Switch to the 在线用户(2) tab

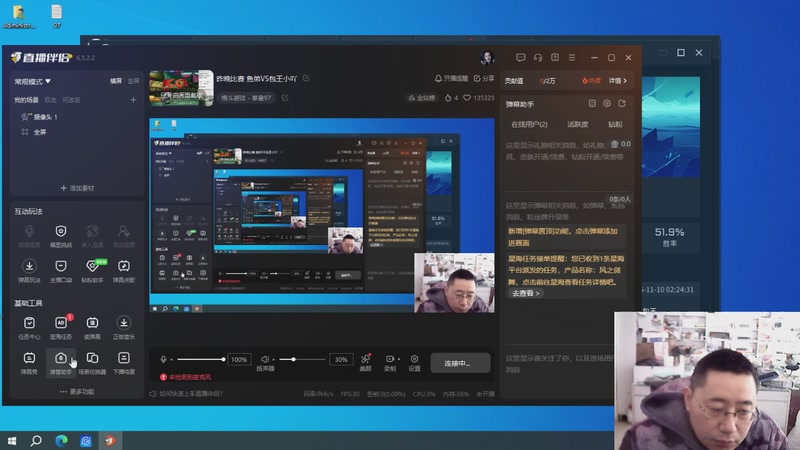(x=529, y=124)
